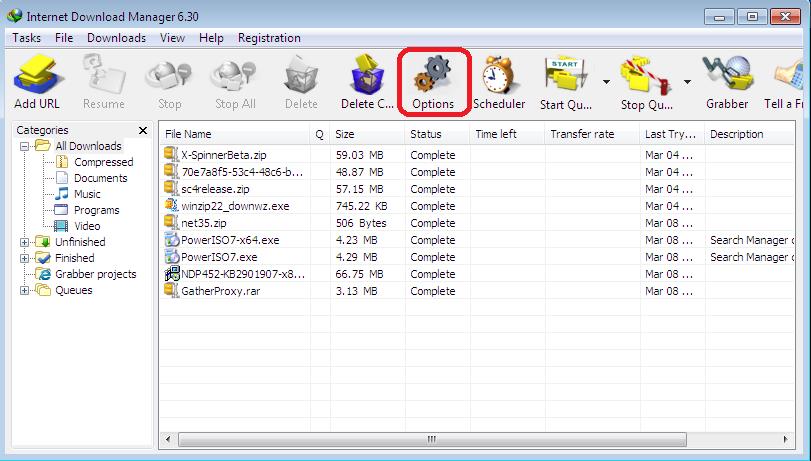
Task: Open the Downloads menu
Action: coord(116,38)
